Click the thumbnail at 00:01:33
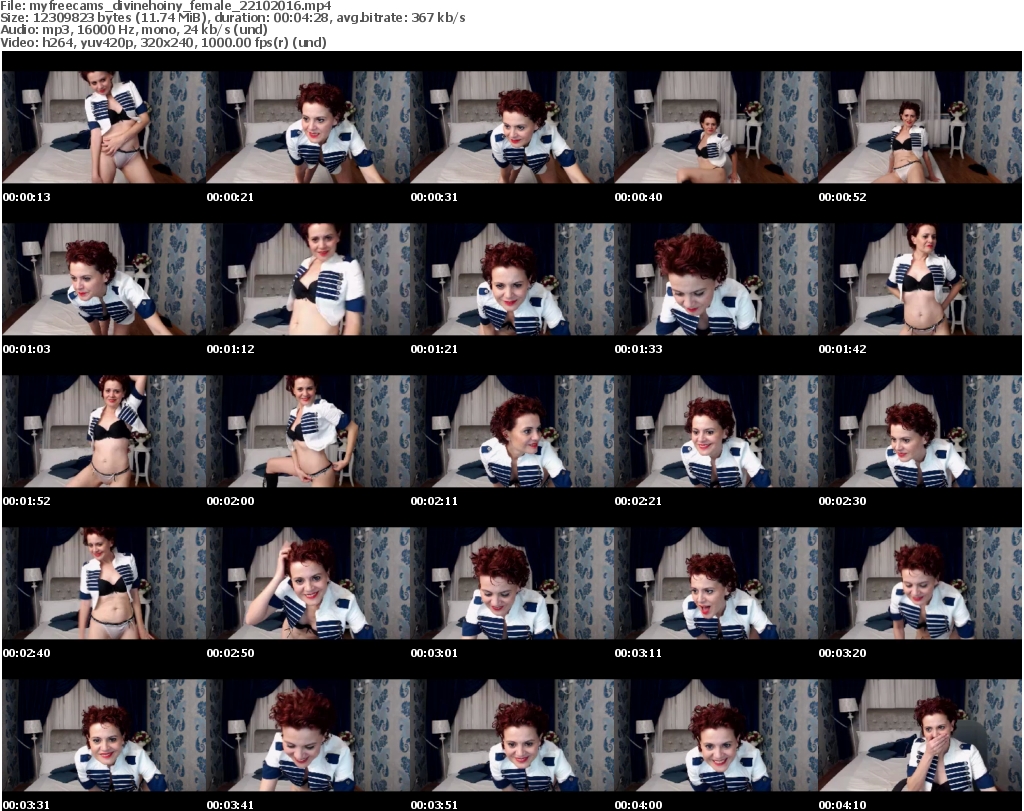Image resolution: width=1024 pixels, height=811 pixels. 716,278
